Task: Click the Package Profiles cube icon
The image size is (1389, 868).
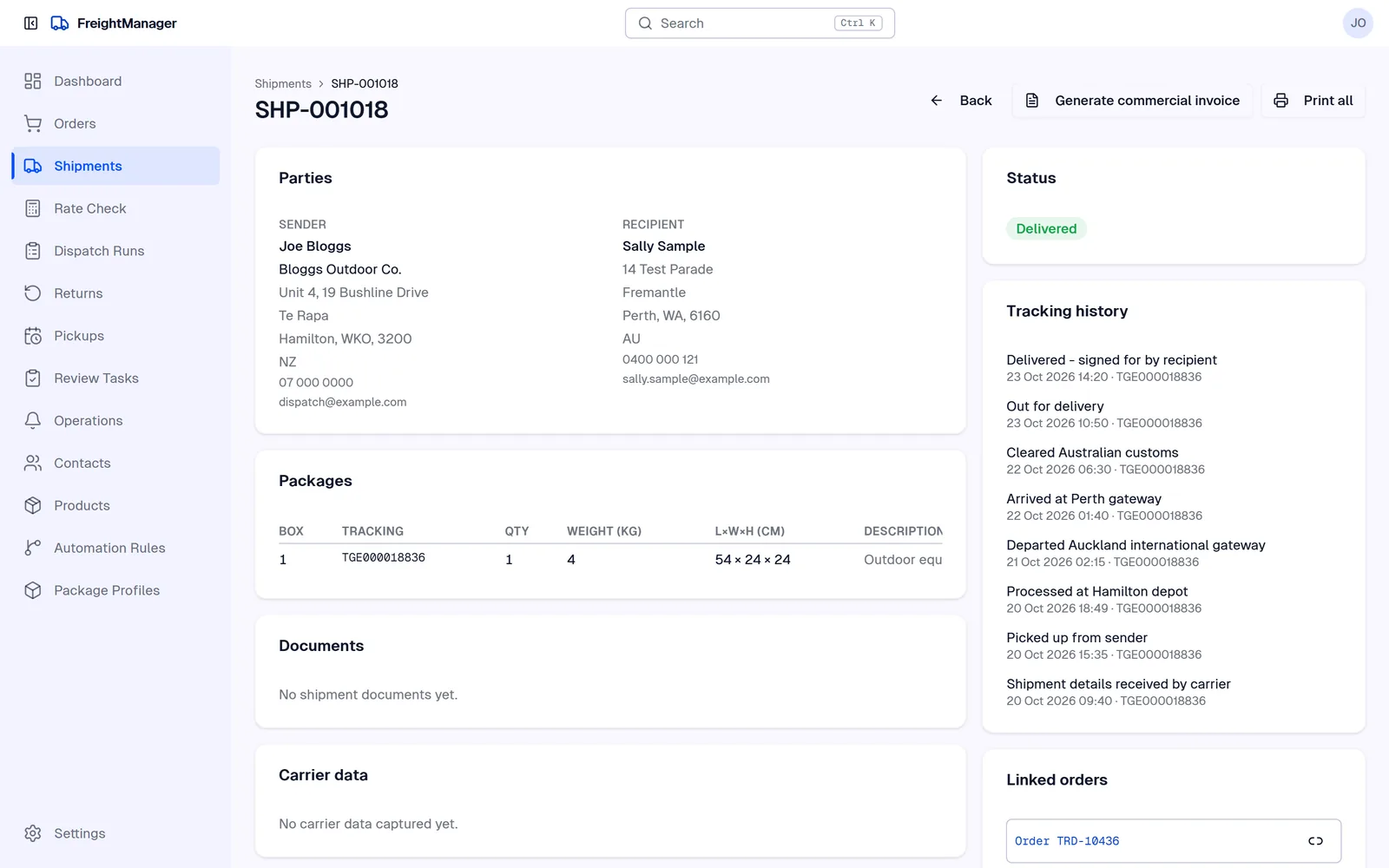Action: point(33,590)
